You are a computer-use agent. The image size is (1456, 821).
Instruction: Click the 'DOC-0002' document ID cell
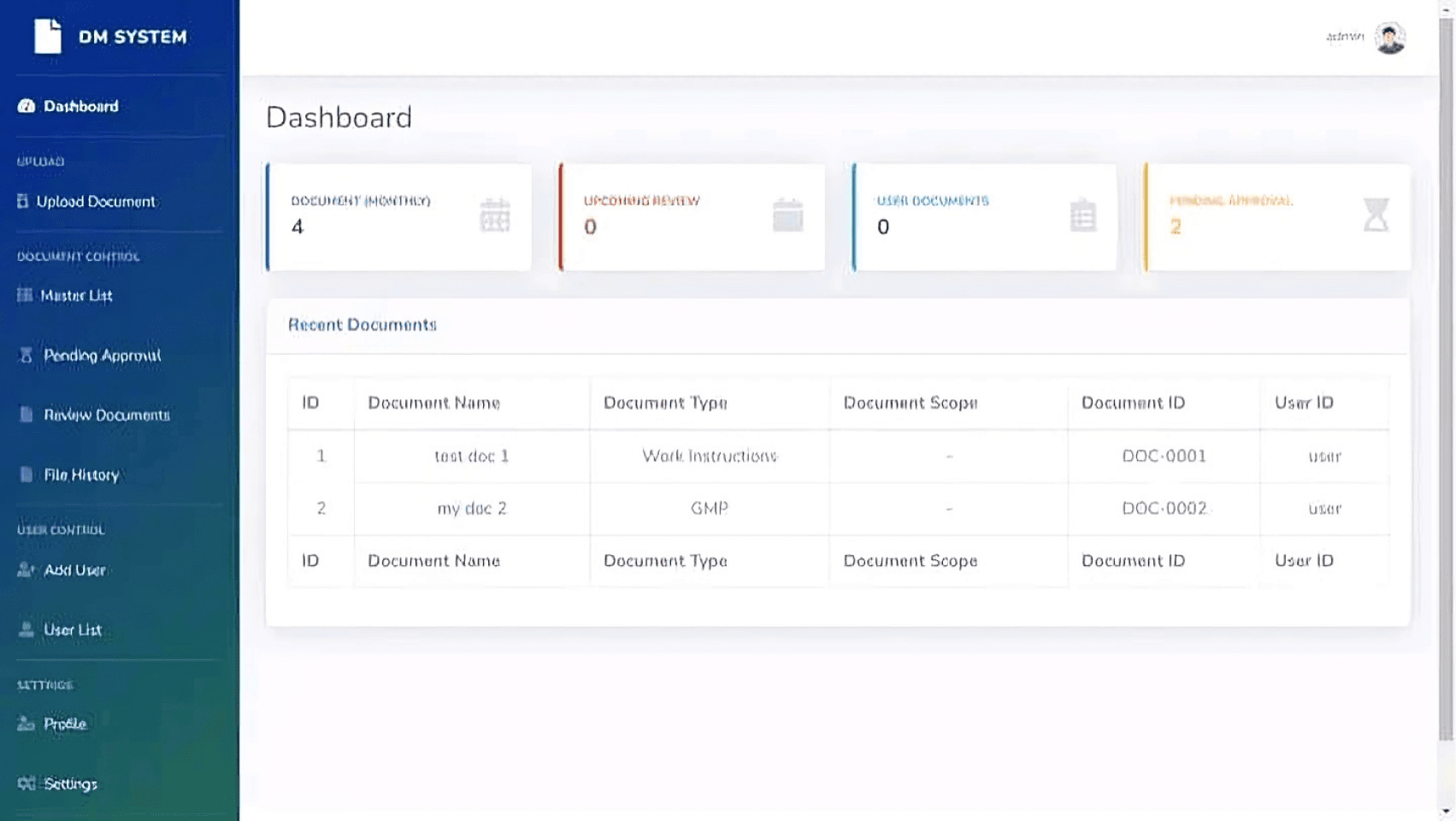1164,508
